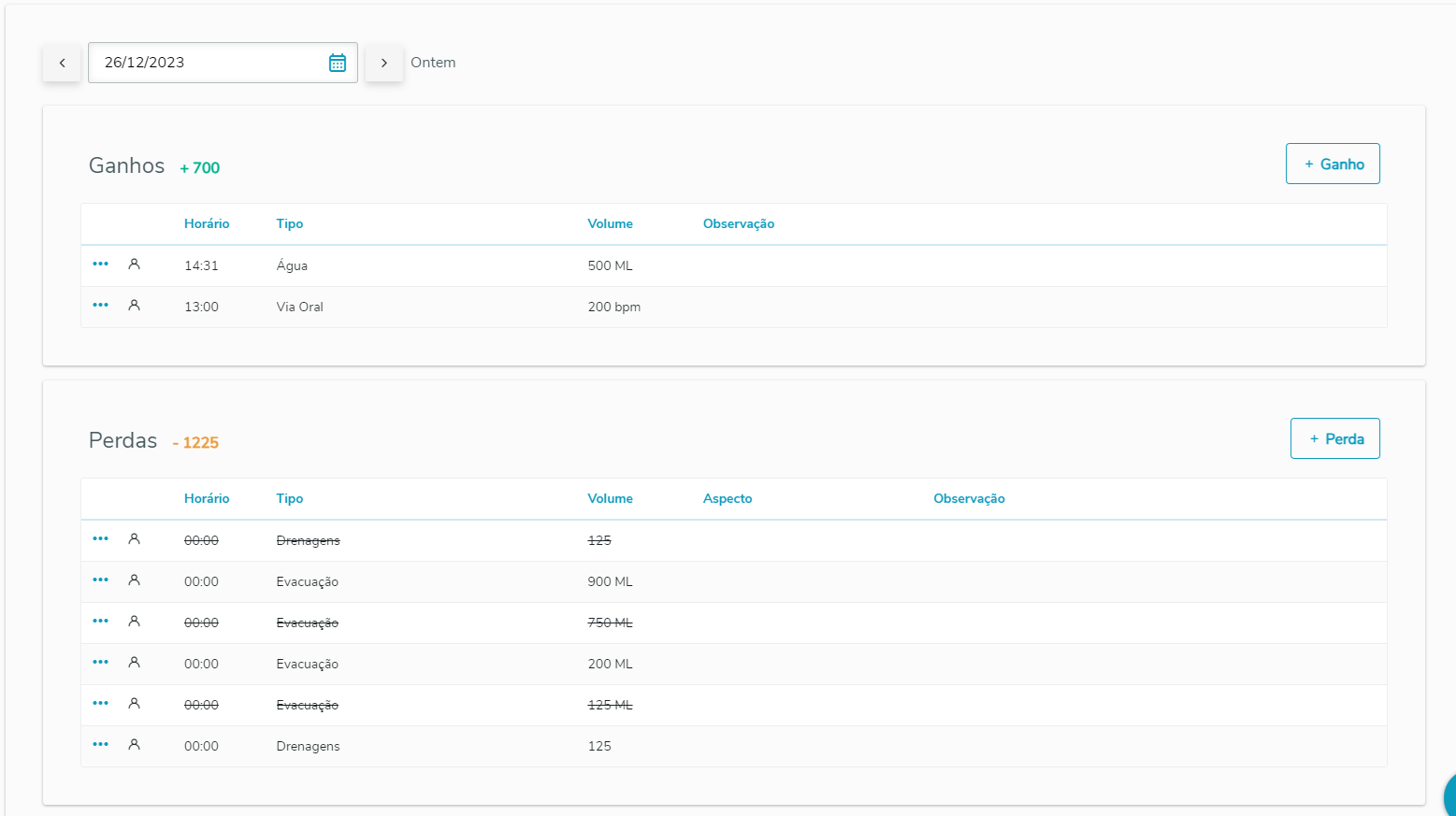Open options for first struck-through Drenagens row
Viewport: 1456px width, 816px height.
point(100,539)
